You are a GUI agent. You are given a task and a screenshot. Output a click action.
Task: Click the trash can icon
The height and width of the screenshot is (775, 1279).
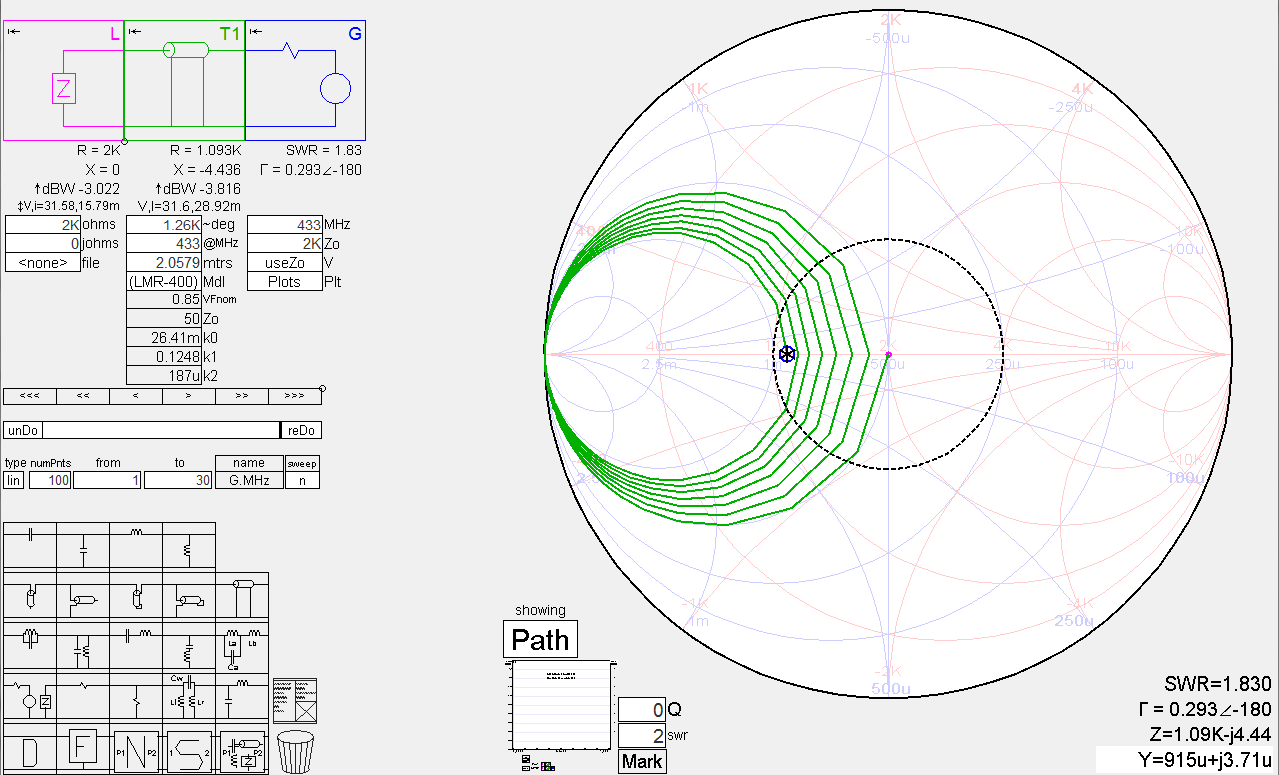(x=296, y=752)
